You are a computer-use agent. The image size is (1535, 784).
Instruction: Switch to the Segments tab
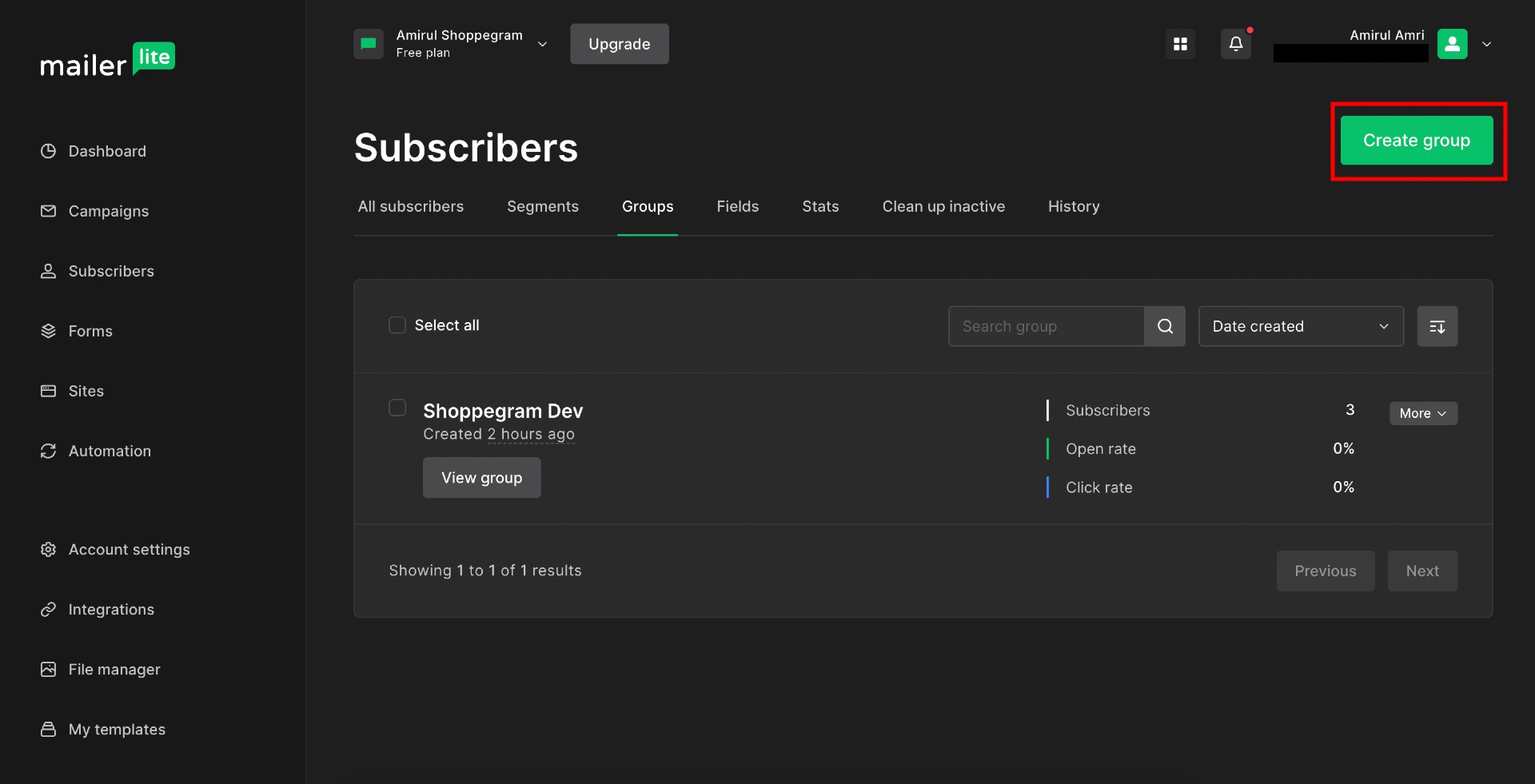tap(543, 206)
